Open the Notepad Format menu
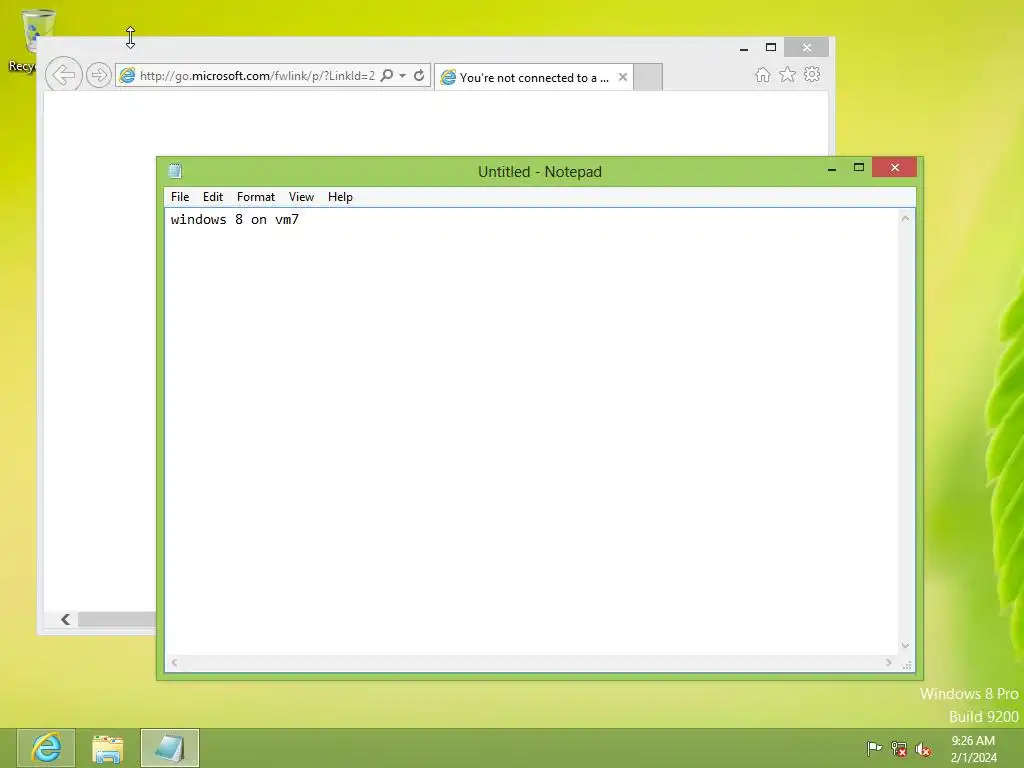1024x768 pixels. pos(255,197)
